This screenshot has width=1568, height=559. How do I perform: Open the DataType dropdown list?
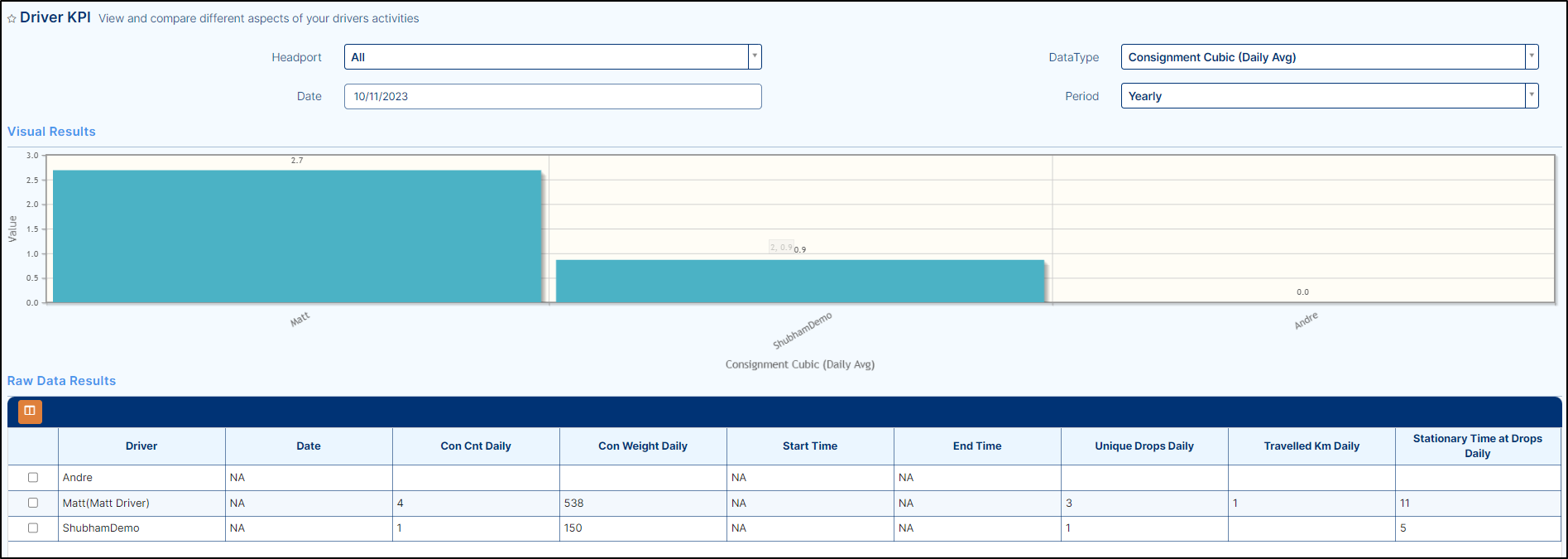(1531, 57)
